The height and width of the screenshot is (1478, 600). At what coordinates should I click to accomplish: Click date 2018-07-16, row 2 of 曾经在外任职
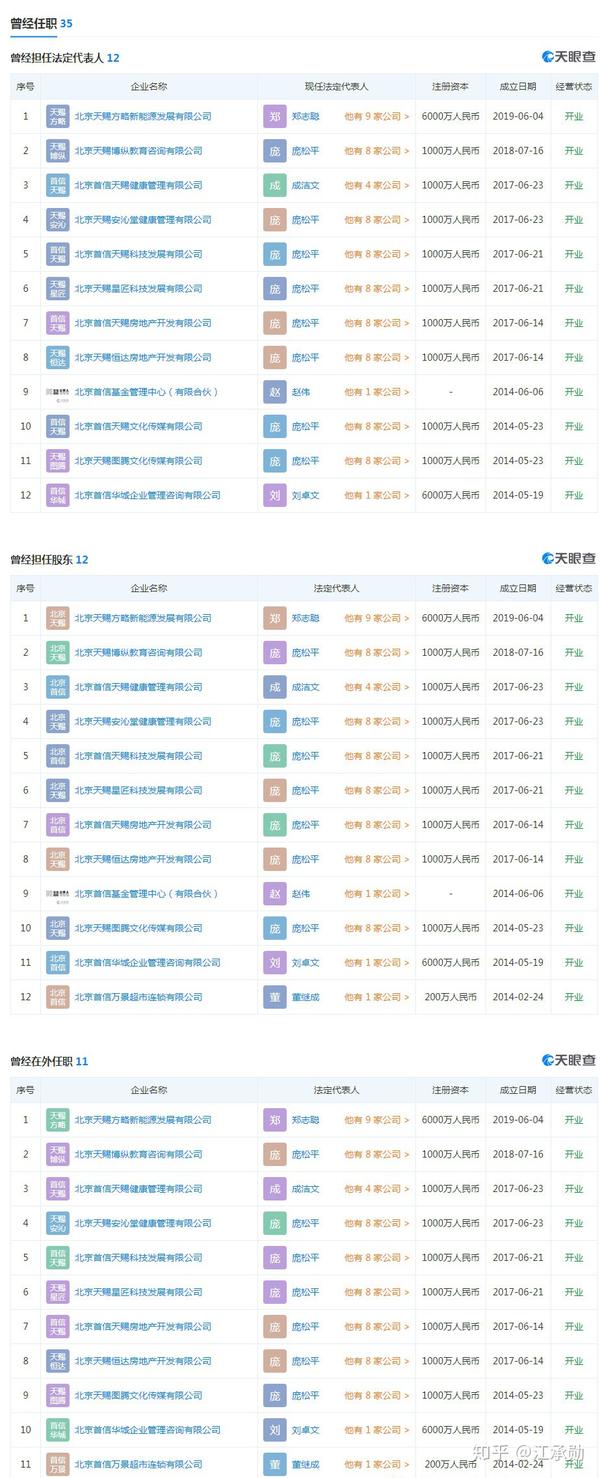click(x=518, y=1155)
